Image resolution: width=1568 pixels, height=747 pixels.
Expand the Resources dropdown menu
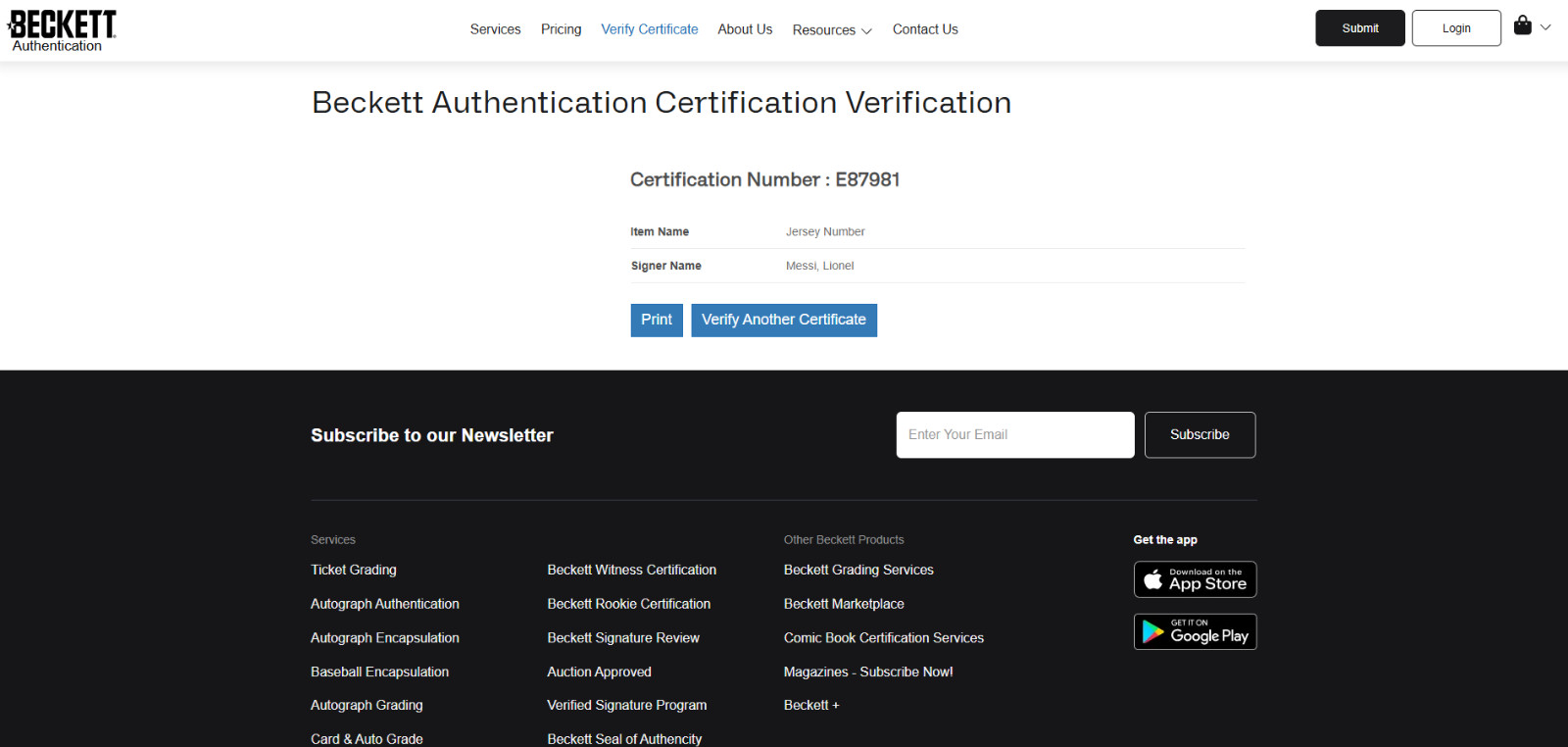click(x=832, y=30)
